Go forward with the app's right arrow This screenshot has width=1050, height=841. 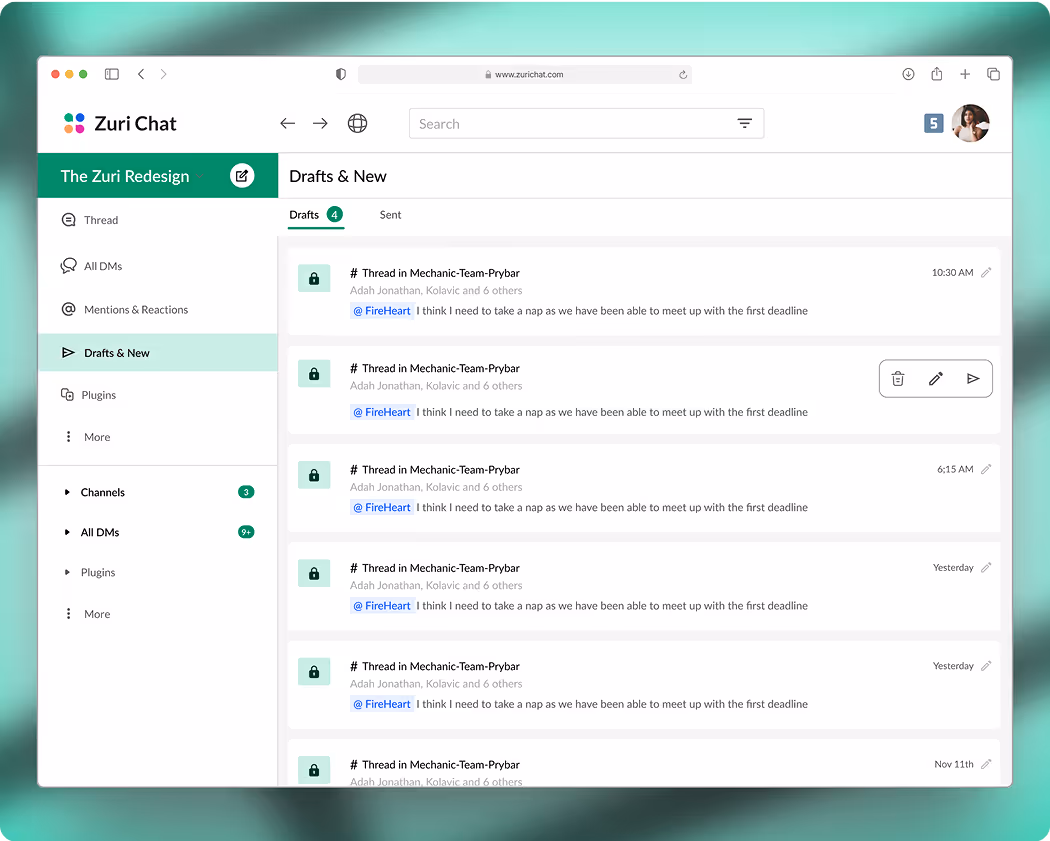pos(320,123)
